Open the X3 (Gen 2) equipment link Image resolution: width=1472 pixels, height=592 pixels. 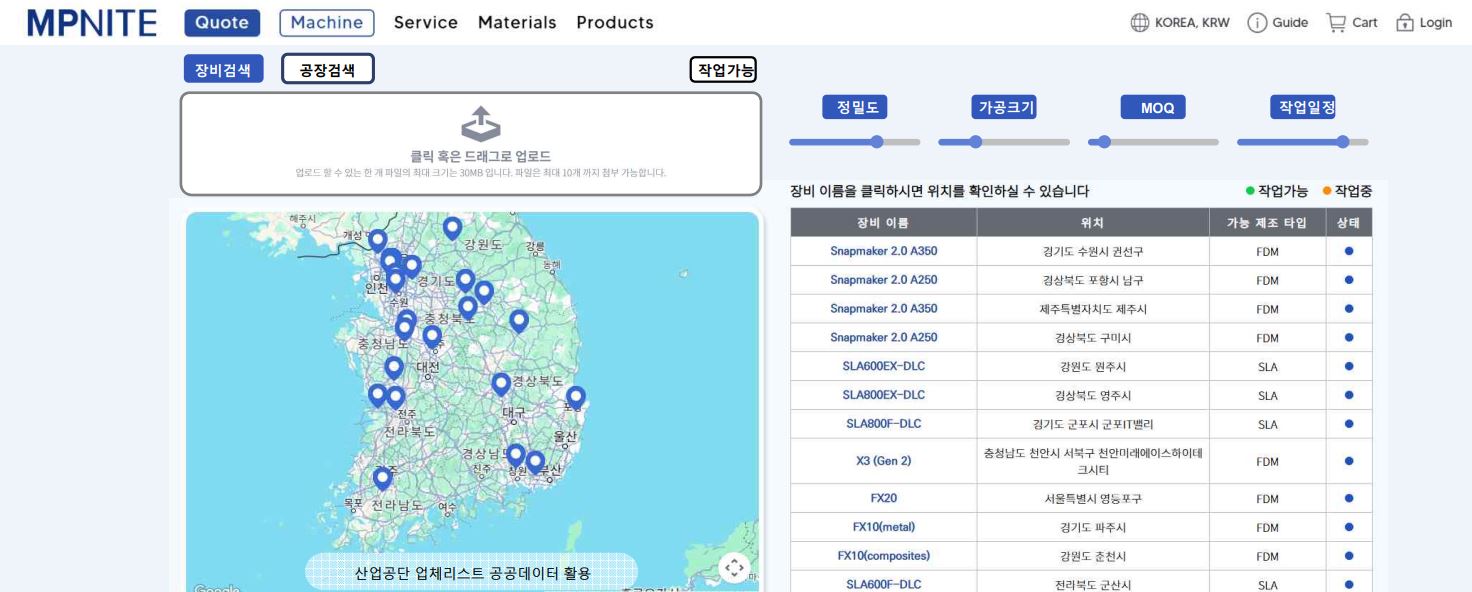pyautogui.click(x=883, y=461)
